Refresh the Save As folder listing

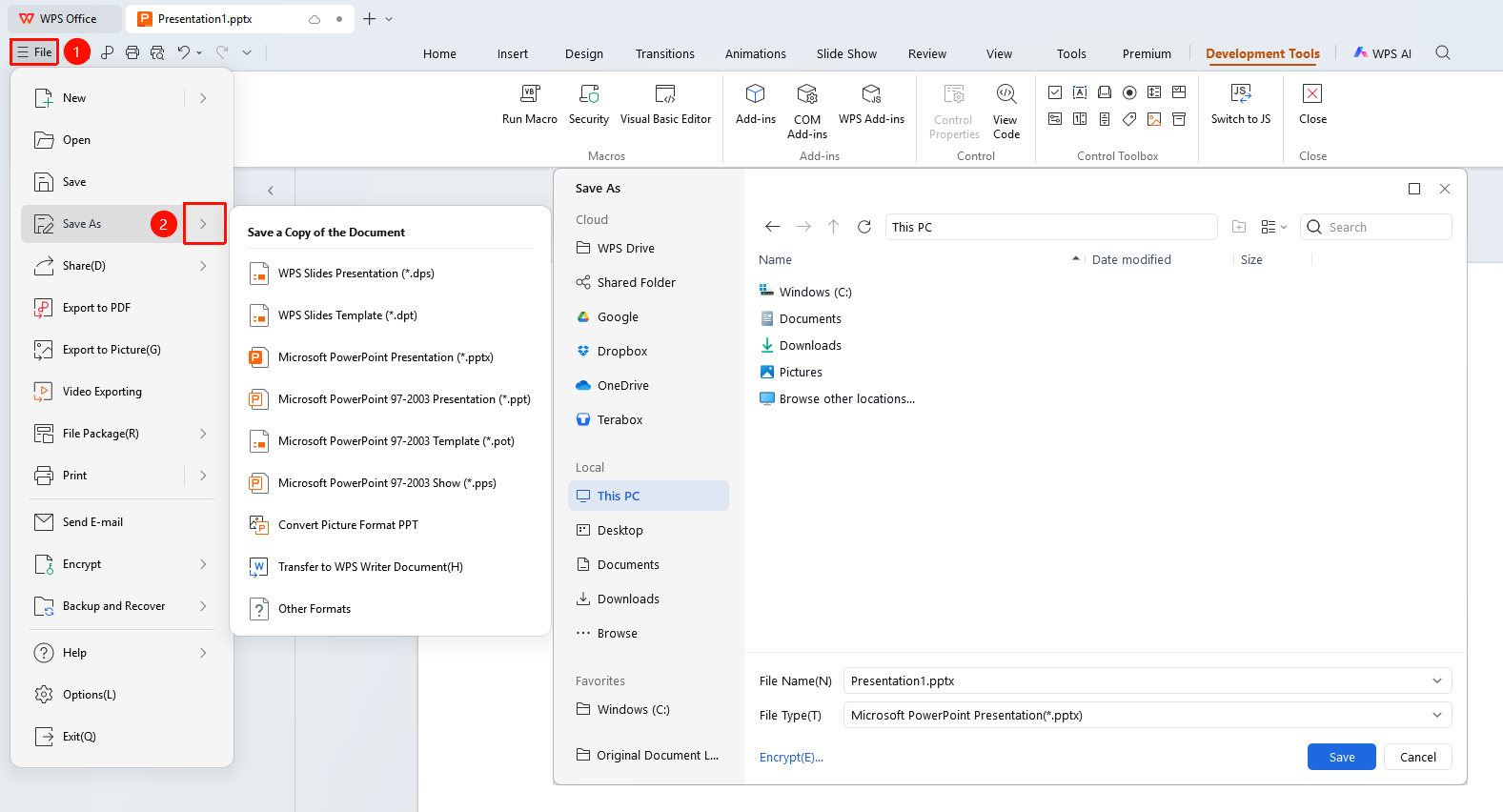[x=864, y=227]
